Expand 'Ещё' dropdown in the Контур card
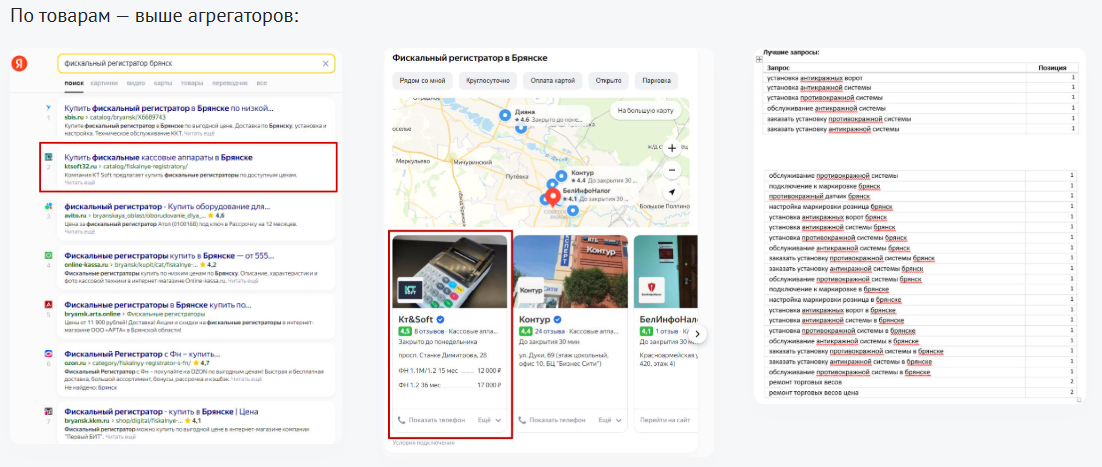 pyautogui.click(x=610, y=420)
